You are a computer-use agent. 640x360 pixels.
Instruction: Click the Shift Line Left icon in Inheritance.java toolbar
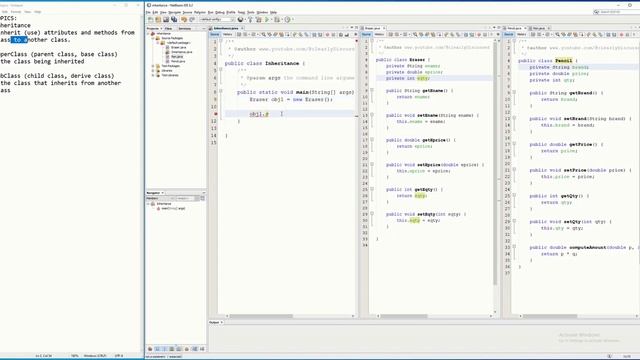(x=314, y=35)
